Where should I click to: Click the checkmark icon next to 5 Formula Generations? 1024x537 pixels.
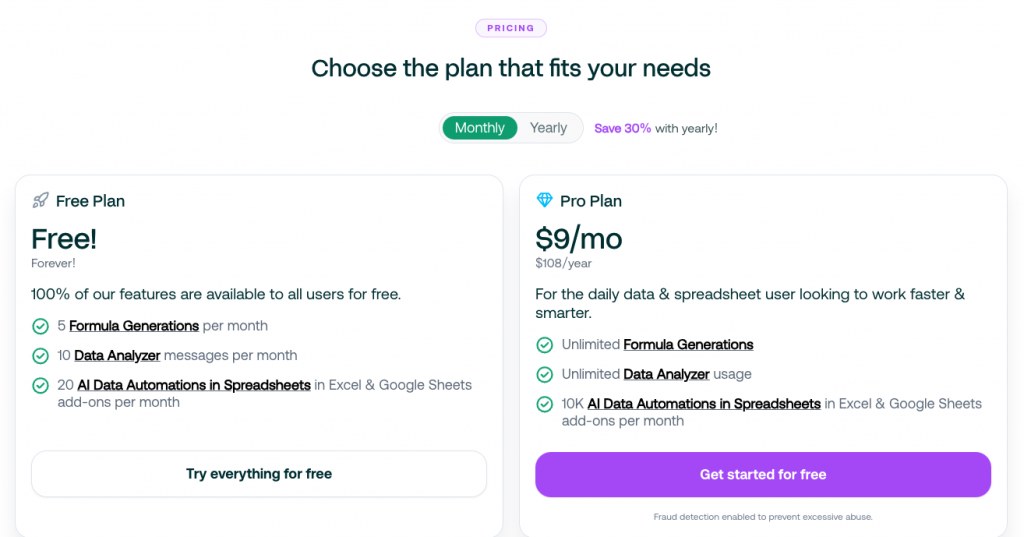coord(40,326)
